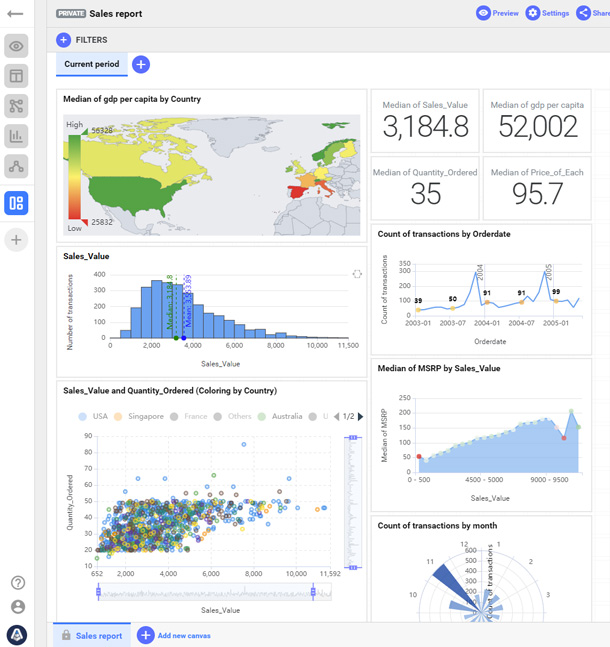Click the lock icon on Sales report tab
610x647 pixels.
click(x=66, y=635)
